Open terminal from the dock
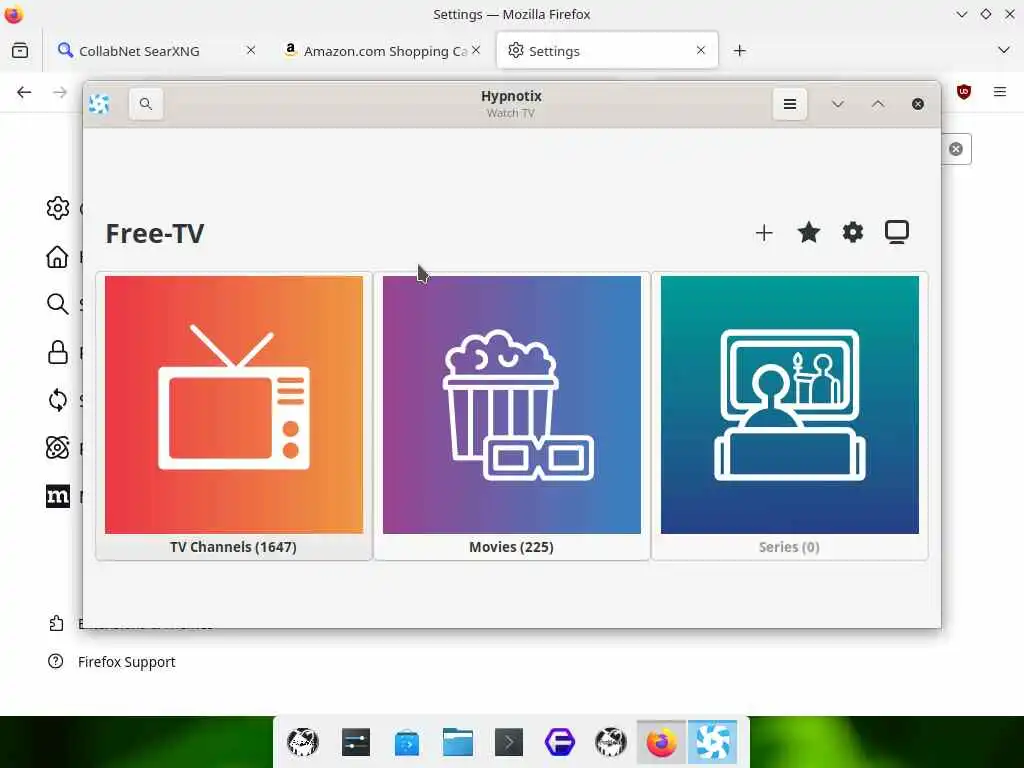Screen dimensions: 1024x768 (509, 743)
